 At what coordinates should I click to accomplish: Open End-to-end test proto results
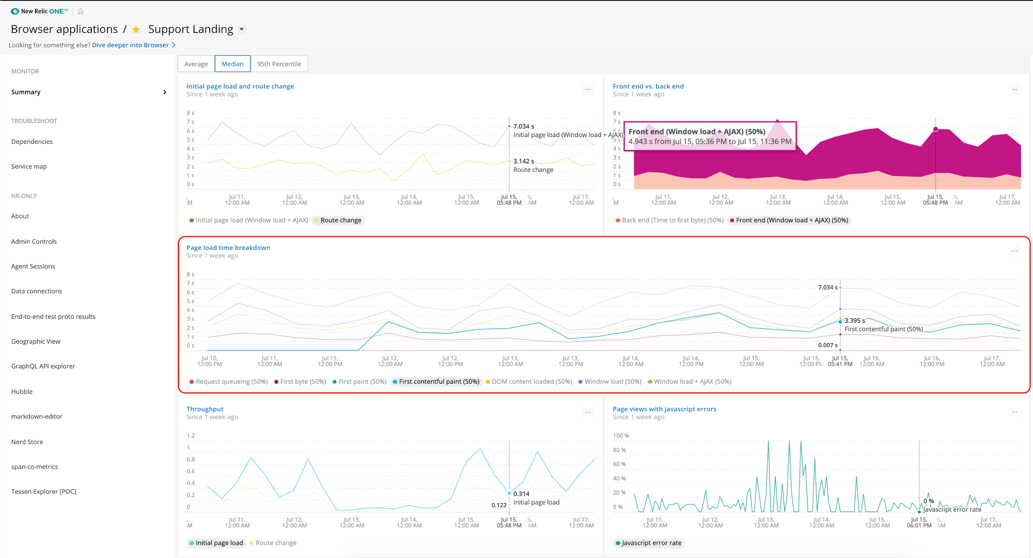coord(53,317)
